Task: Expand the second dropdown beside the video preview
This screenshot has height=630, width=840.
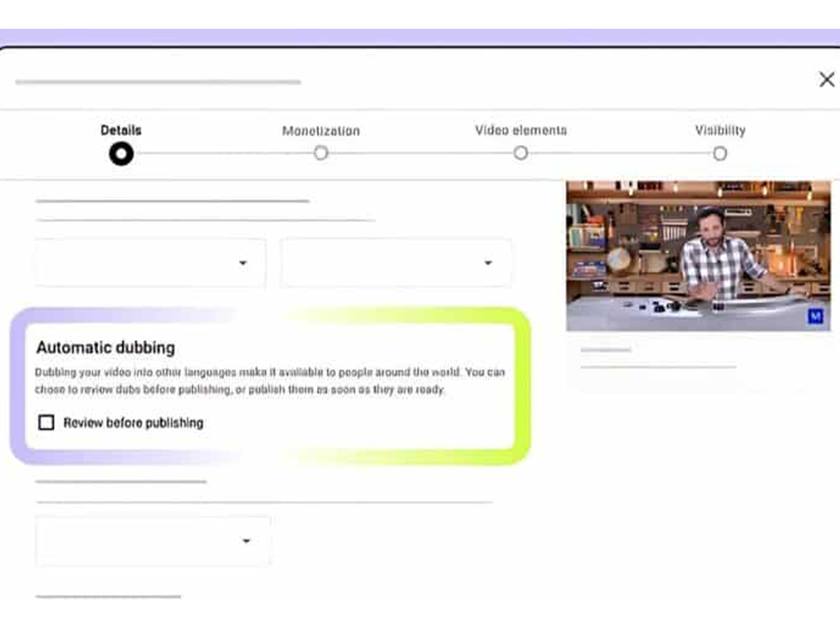Action: click(396, 263)
